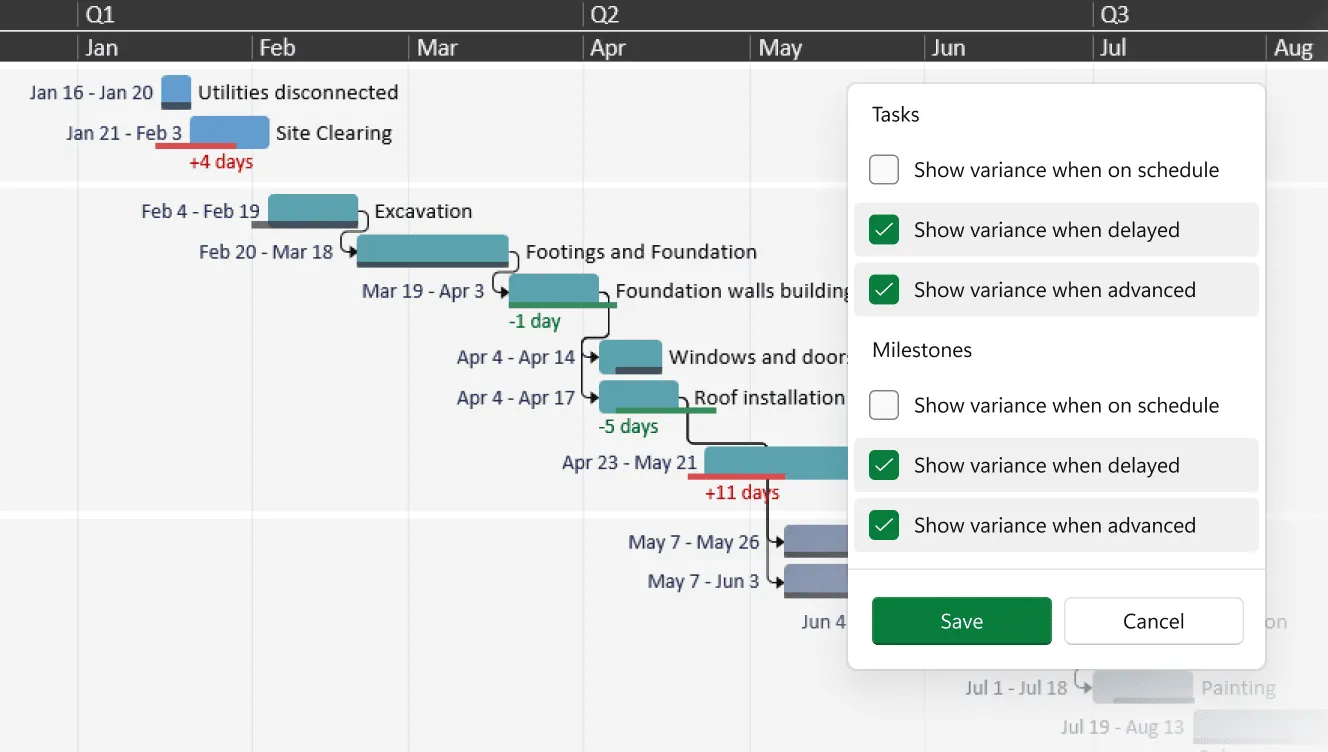This screenshot has width=1328, height=752.
Task: Disable "Show variance when delayed" for Tasks
Action: coord(883,229)
